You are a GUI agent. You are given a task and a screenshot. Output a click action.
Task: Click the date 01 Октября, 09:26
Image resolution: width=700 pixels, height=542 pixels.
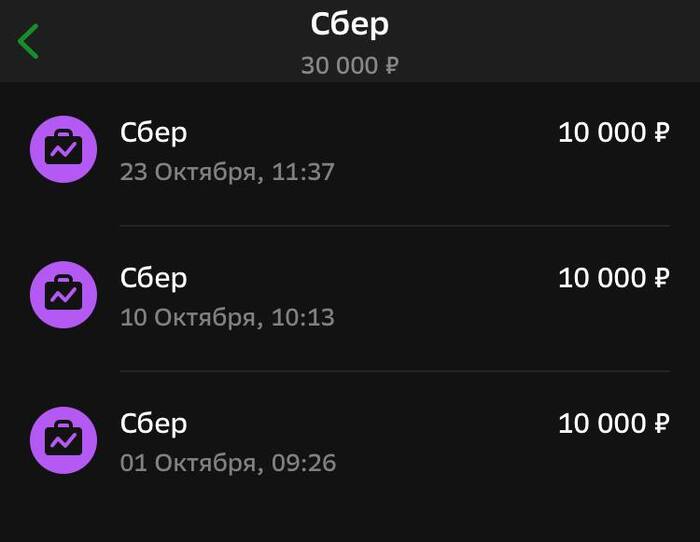point(228,464)
